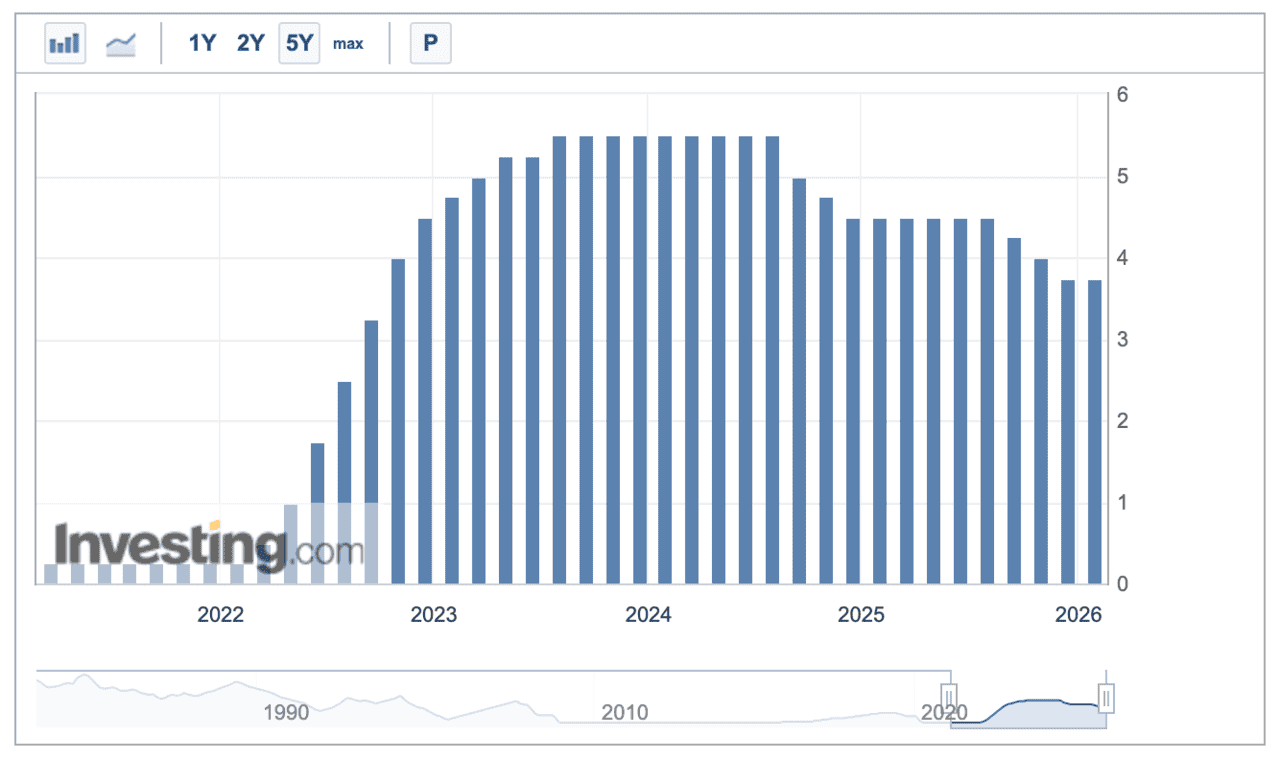This screenshot has height=760, width=1280.
Task: Click the leftmost bar in the chart
Action: [50, 573]
